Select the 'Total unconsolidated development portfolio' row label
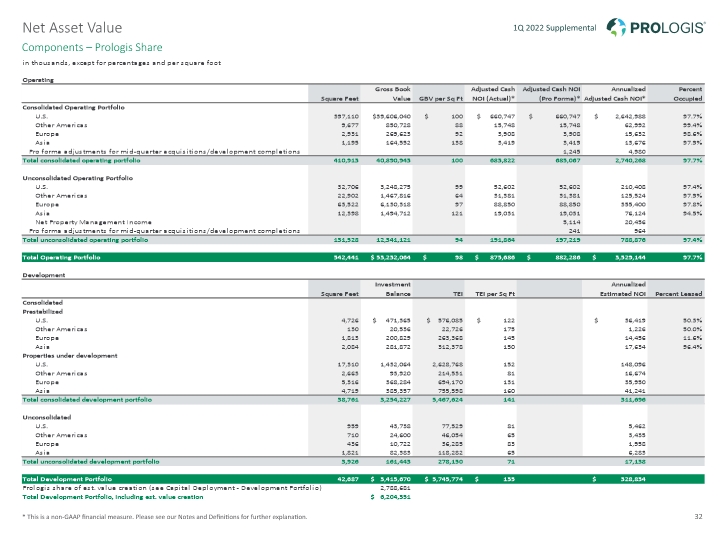Image resolution: width=720 pixels, height=540 pixels. [90, 462]
